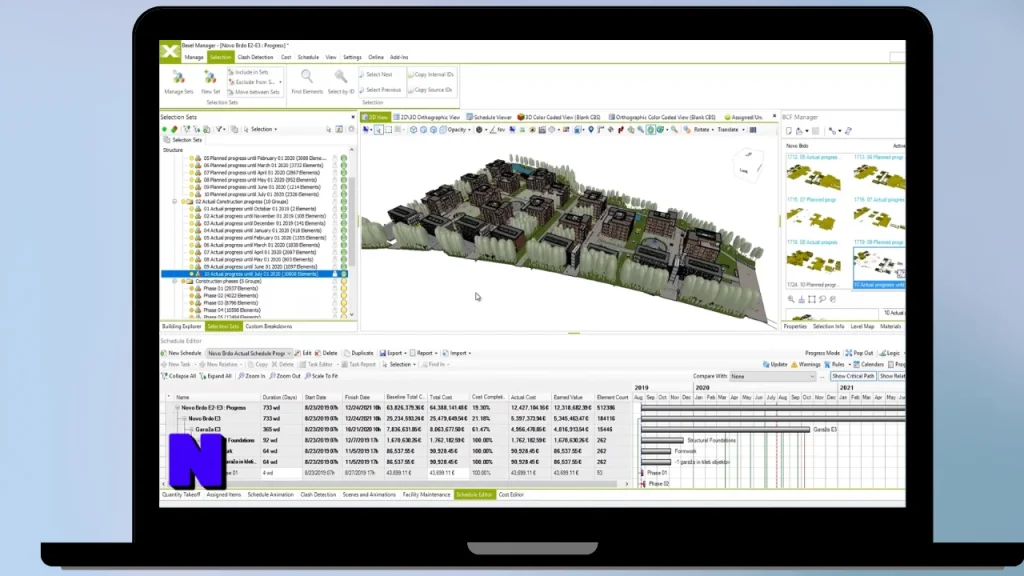Open Compare With dropdown

[773, 377]
